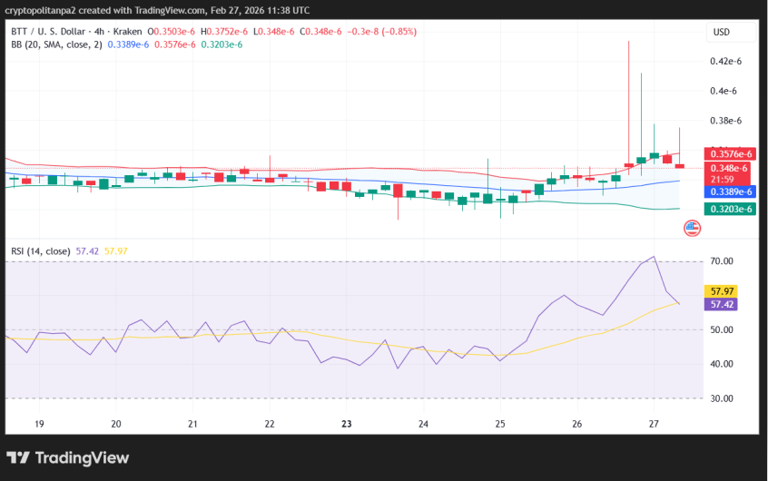Click the high value H0.3752e-6 in header
768x481 pixels.
(x=224, y=31)
